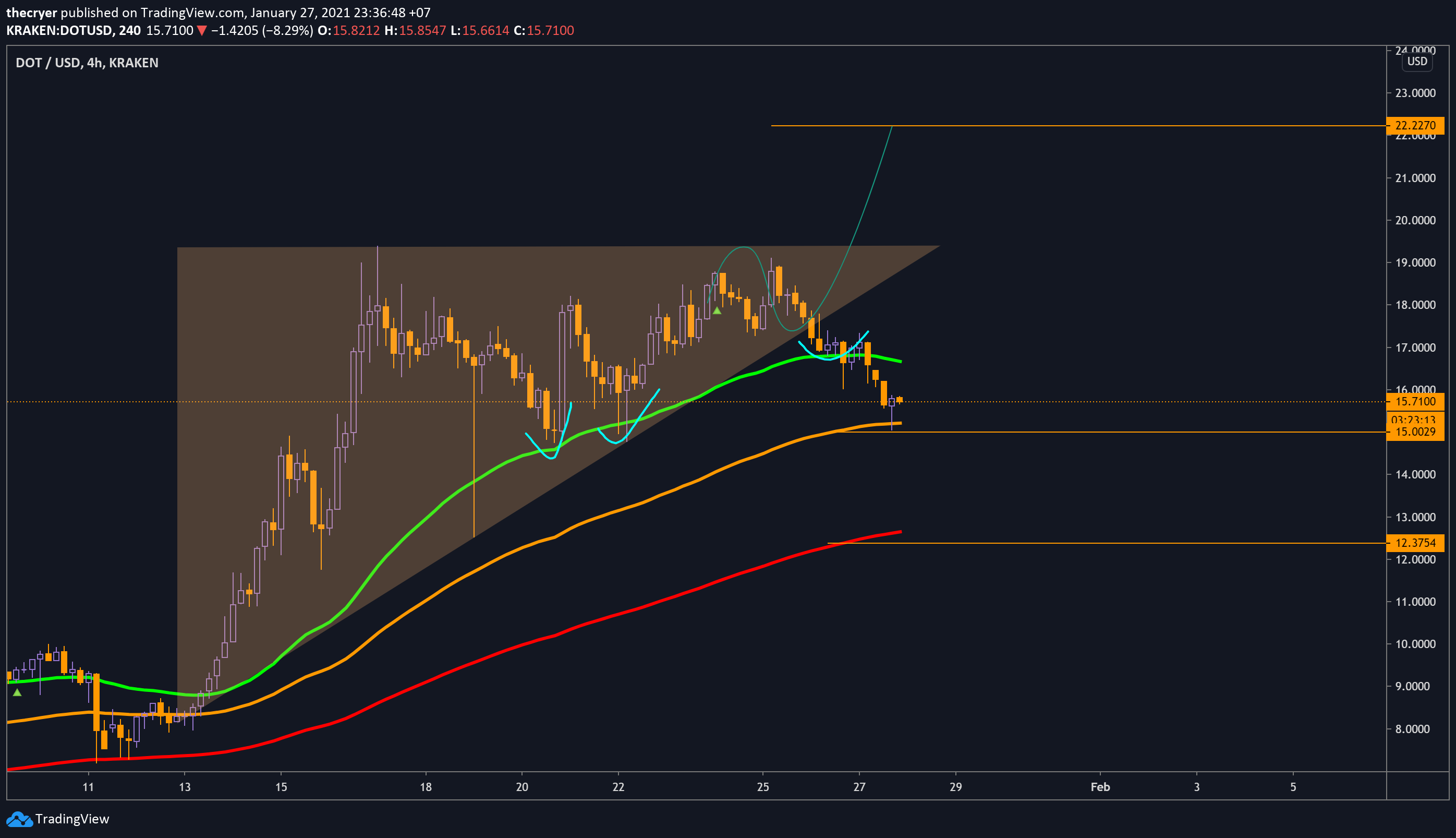
Task: Click the '13' date on the time axis
Action: point(185,787)
